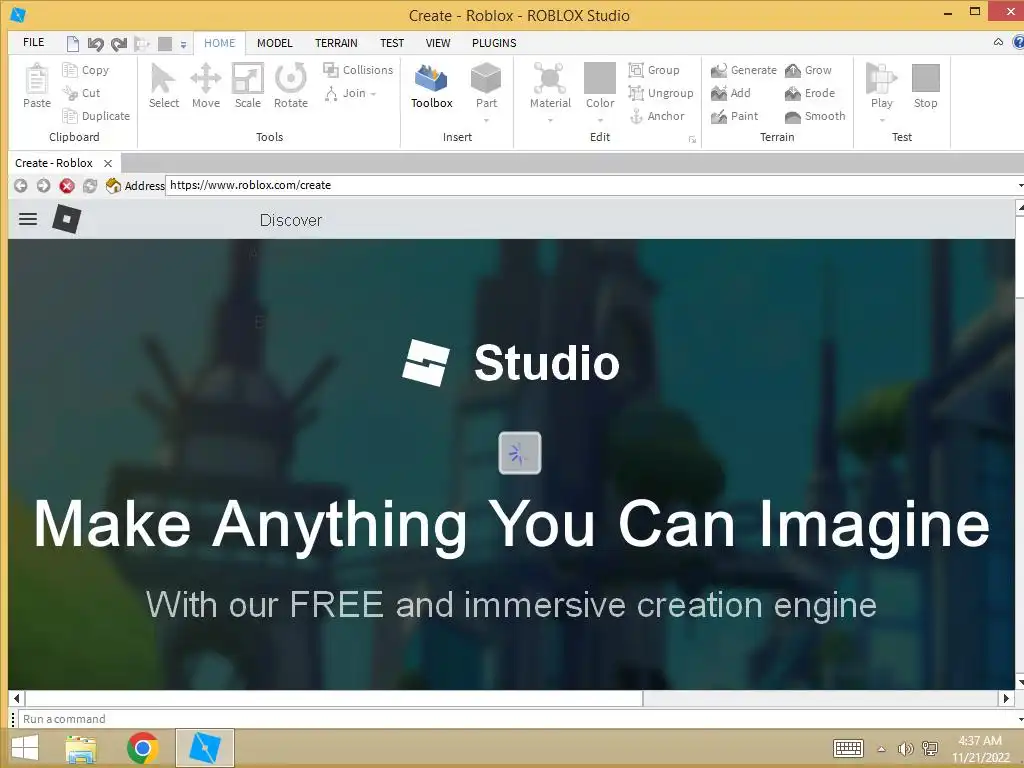Select the Create - Roblox document tab

pos(54,163)
